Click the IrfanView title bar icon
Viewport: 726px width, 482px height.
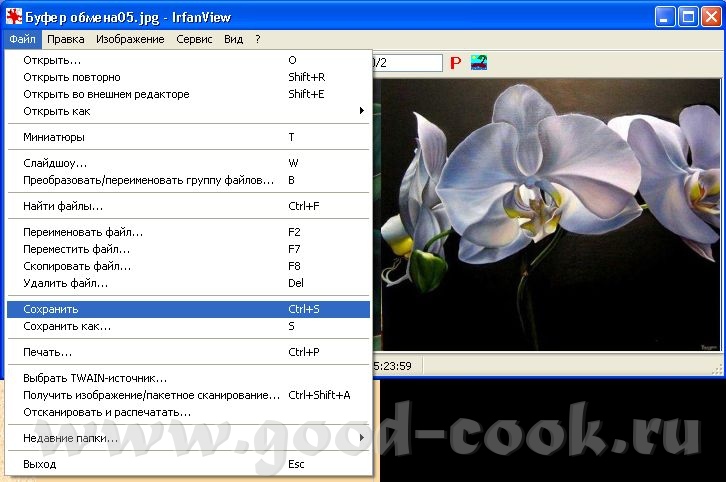(14, 17)
